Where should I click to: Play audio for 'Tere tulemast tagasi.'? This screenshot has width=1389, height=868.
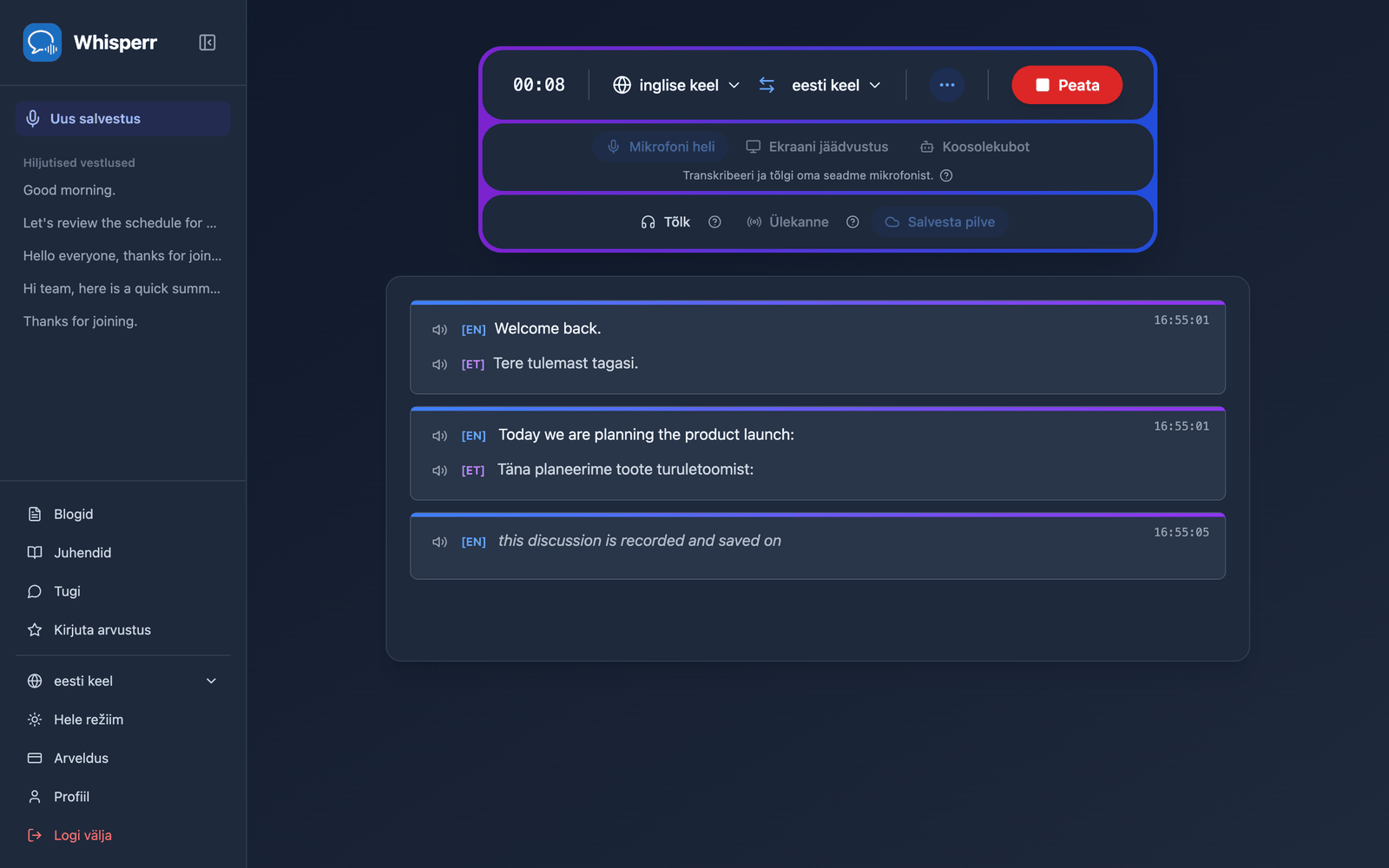tap(439, 365)
